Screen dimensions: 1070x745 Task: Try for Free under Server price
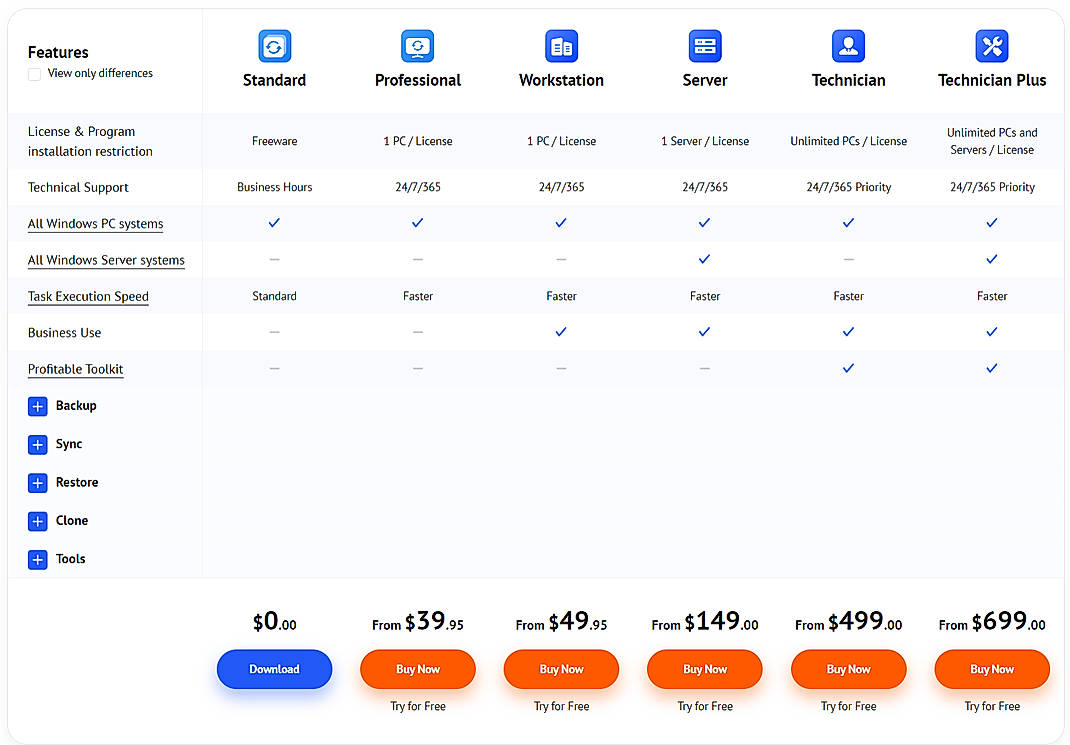click(705, 706)
